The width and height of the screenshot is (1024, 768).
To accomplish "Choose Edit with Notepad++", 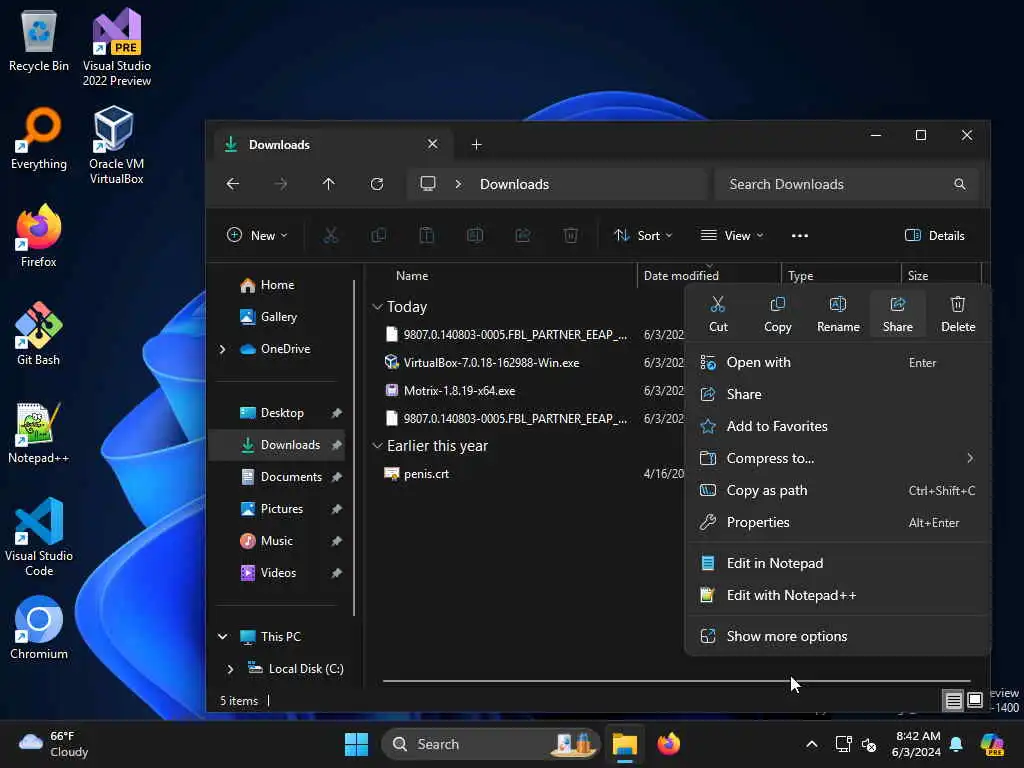I will coord(838,596).
